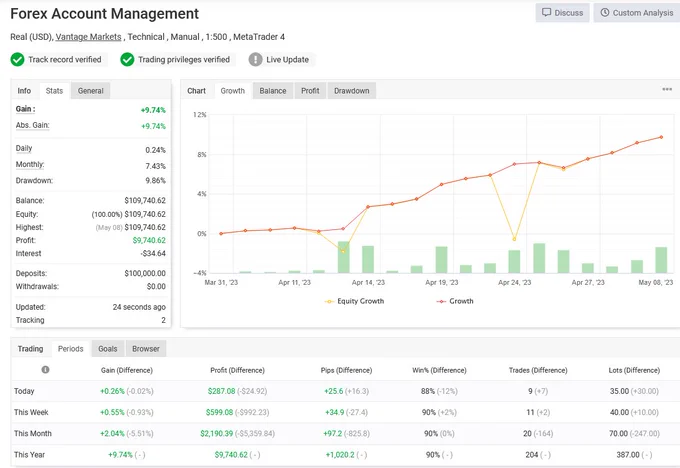Click This Month's lots 70.00
Viewport: 680px width, 468px height.
(618, 434)
